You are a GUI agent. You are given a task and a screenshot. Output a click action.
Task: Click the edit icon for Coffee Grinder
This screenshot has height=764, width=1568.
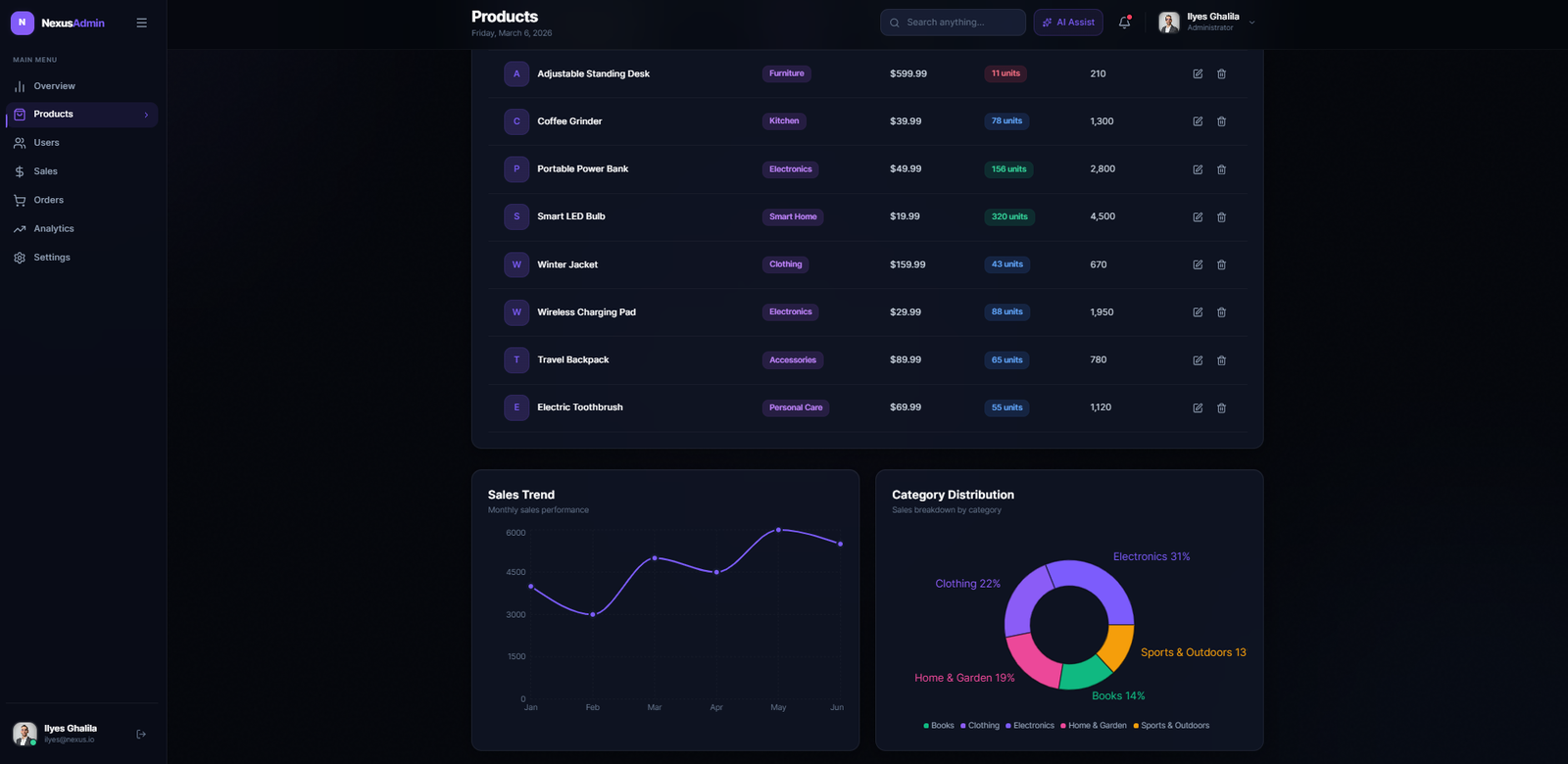[x=1198, y=121]
